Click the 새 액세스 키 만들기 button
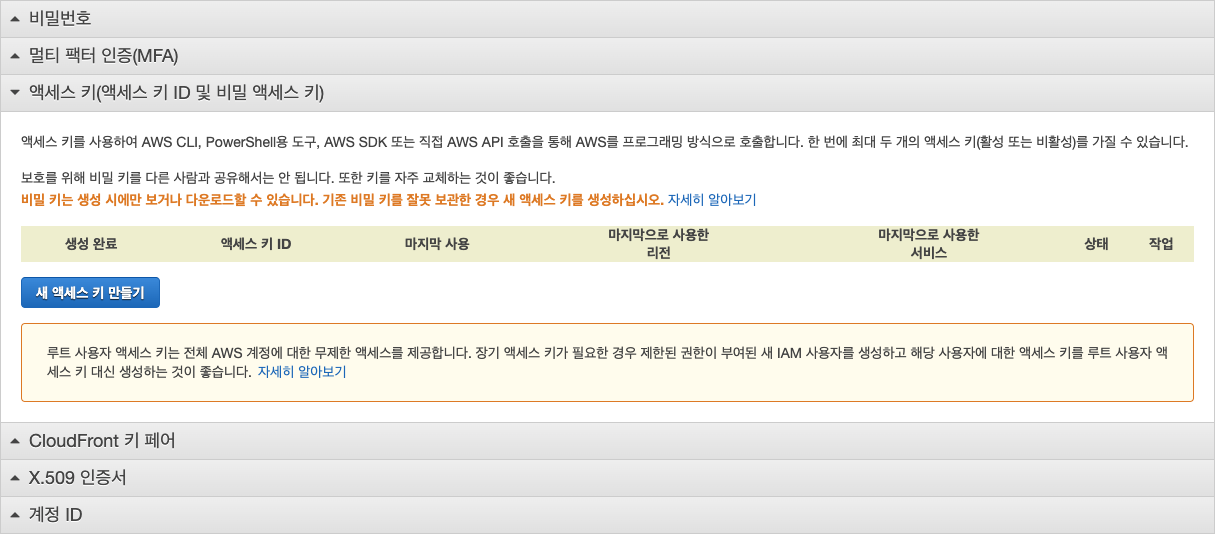The image size is (1215, 534). (90, 292)
